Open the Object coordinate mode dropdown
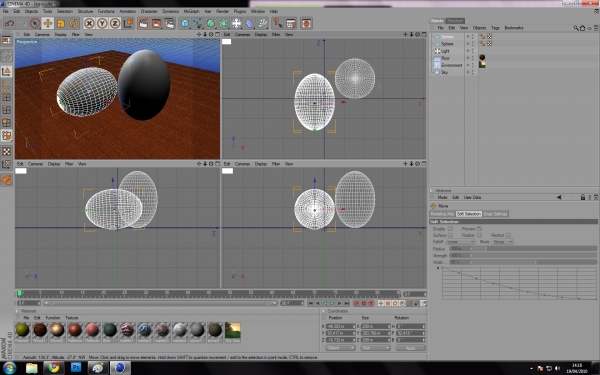The height and width of the screenshot is (375, 600). tap(340, 348)
